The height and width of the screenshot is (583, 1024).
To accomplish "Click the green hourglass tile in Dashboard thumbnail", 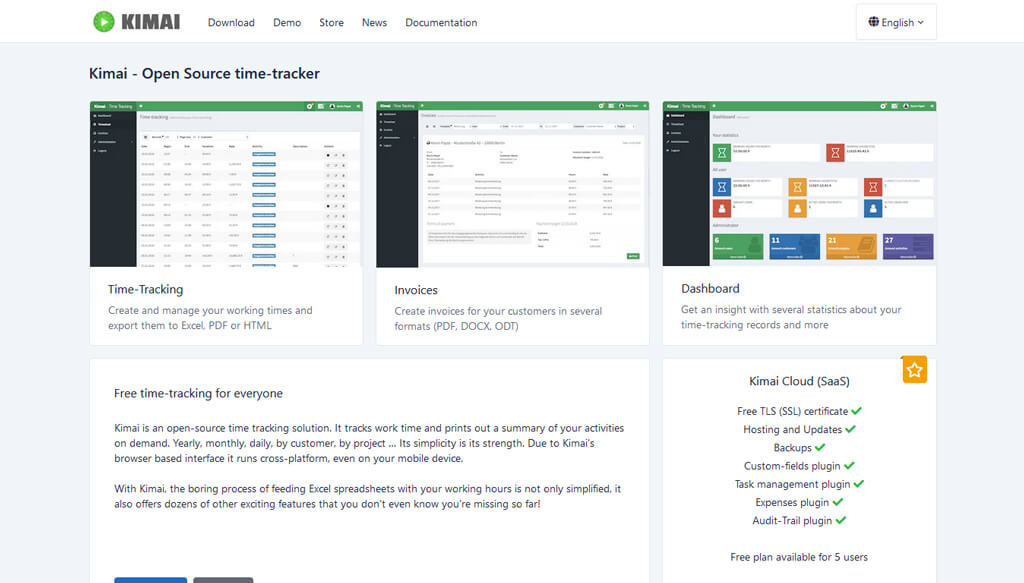I will 722,153.
